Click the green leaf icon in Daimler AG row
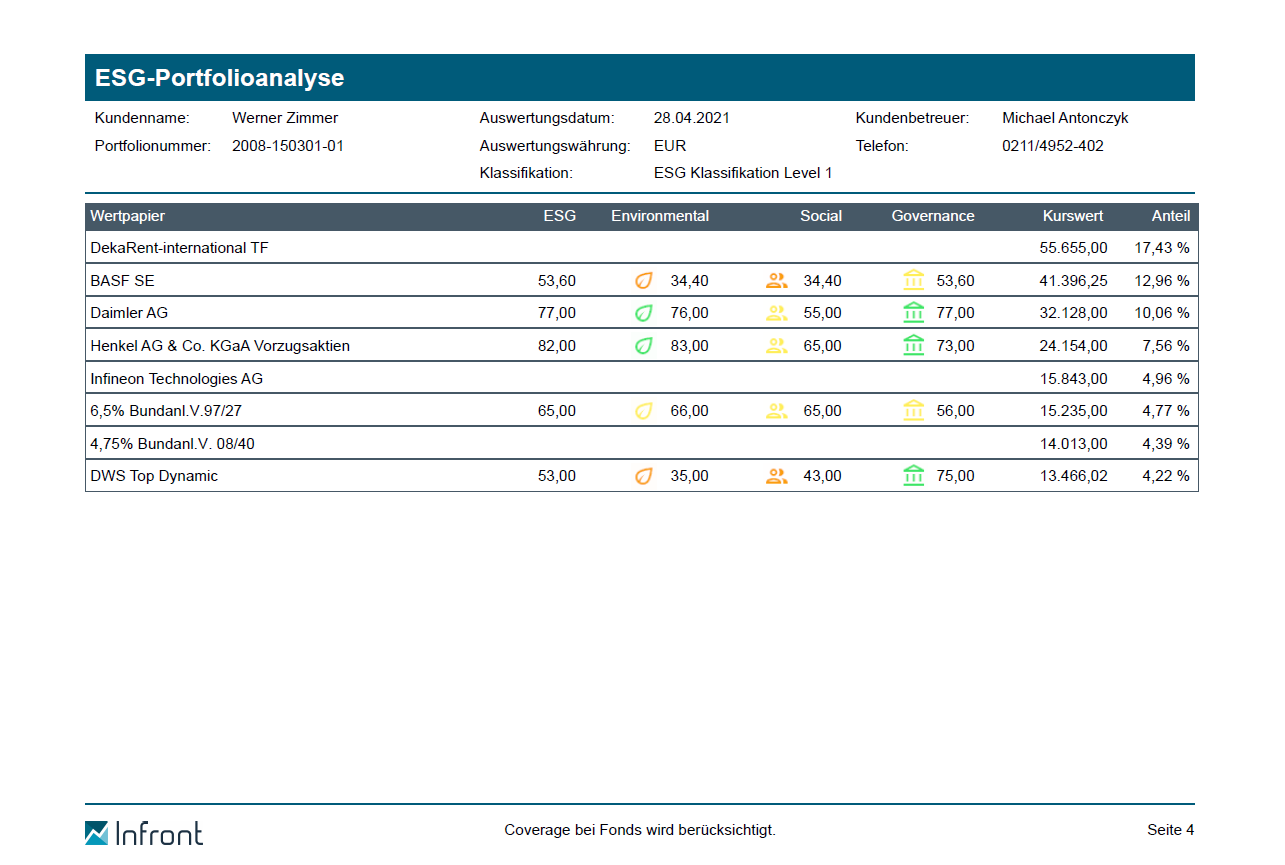Image resolution: width=1285 pixels, height=865 pixels. pos(644,313)
